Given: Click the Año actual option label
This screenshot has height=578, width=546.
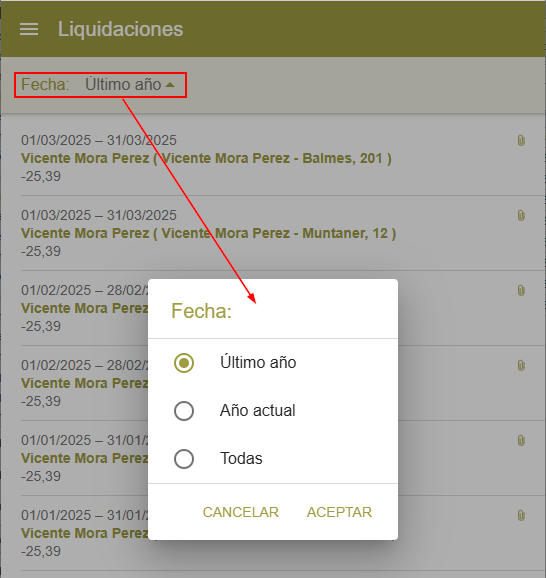Looking at the screenshot, I should tap(258, 410).
